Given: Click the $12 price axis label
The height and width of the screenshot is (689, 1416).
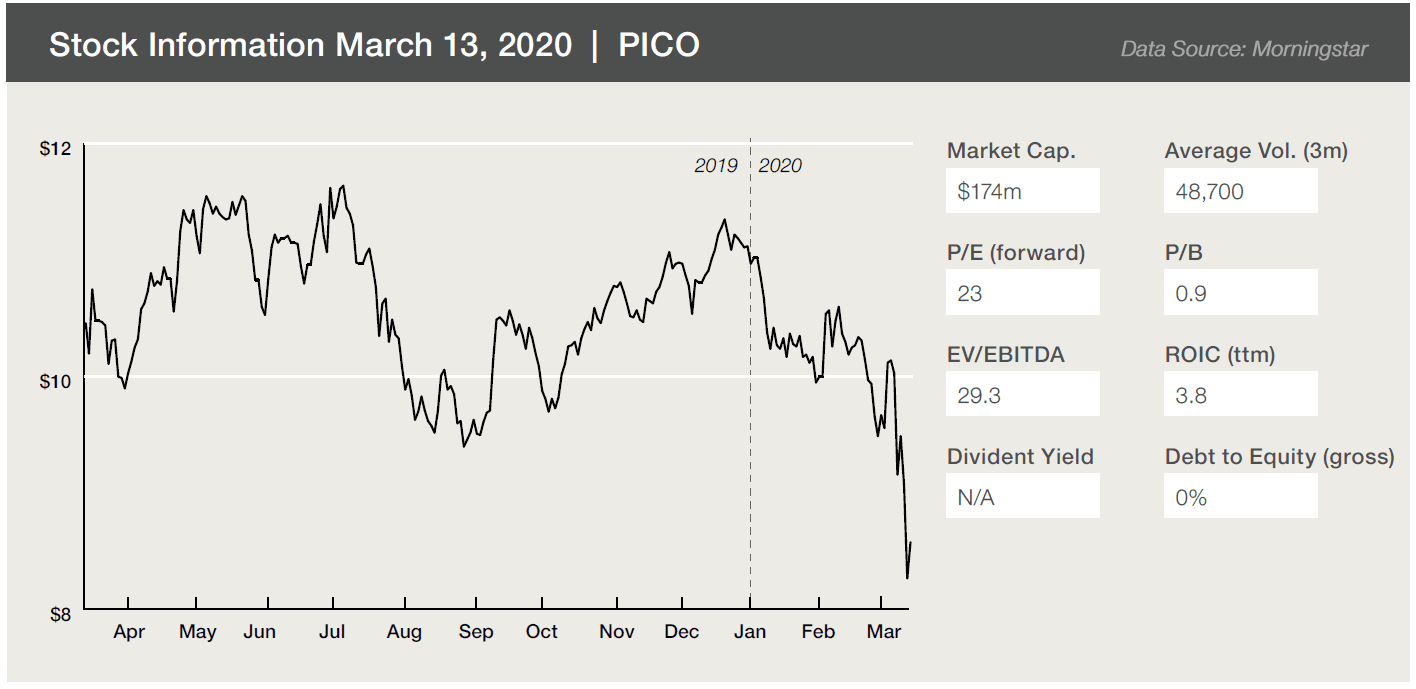Looking at the screenshot, I should click(x=55, y=149).
